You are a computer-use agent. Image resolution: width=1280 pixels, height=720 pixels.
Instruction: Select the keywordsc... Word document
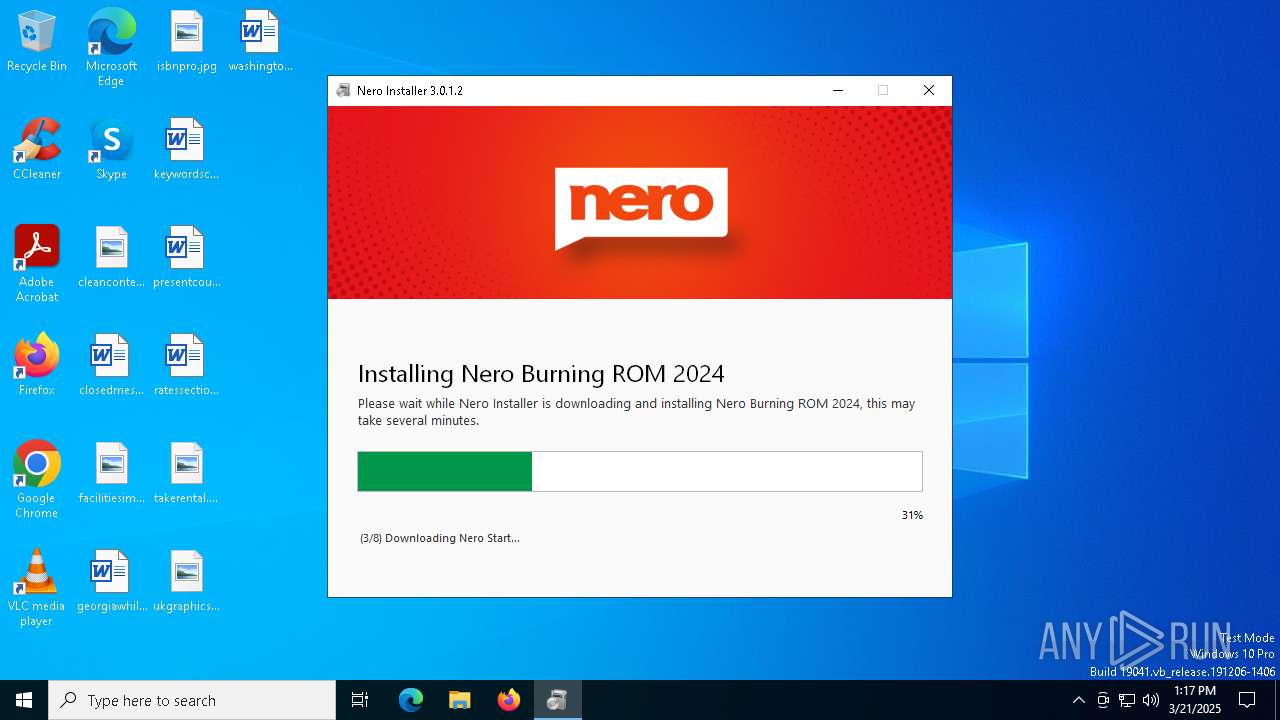186,150
